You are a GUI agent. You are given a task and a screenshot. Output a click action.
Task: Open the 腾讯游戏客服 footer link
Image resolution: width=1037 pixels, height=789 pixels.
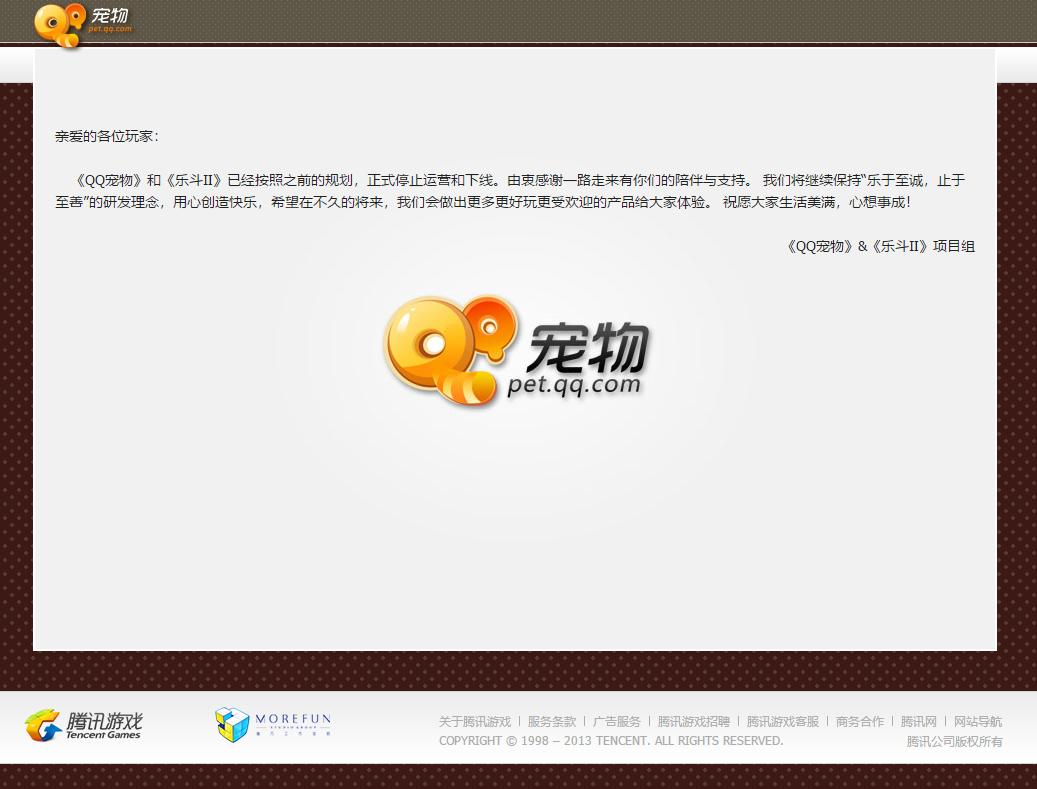(x=782, y=722)
